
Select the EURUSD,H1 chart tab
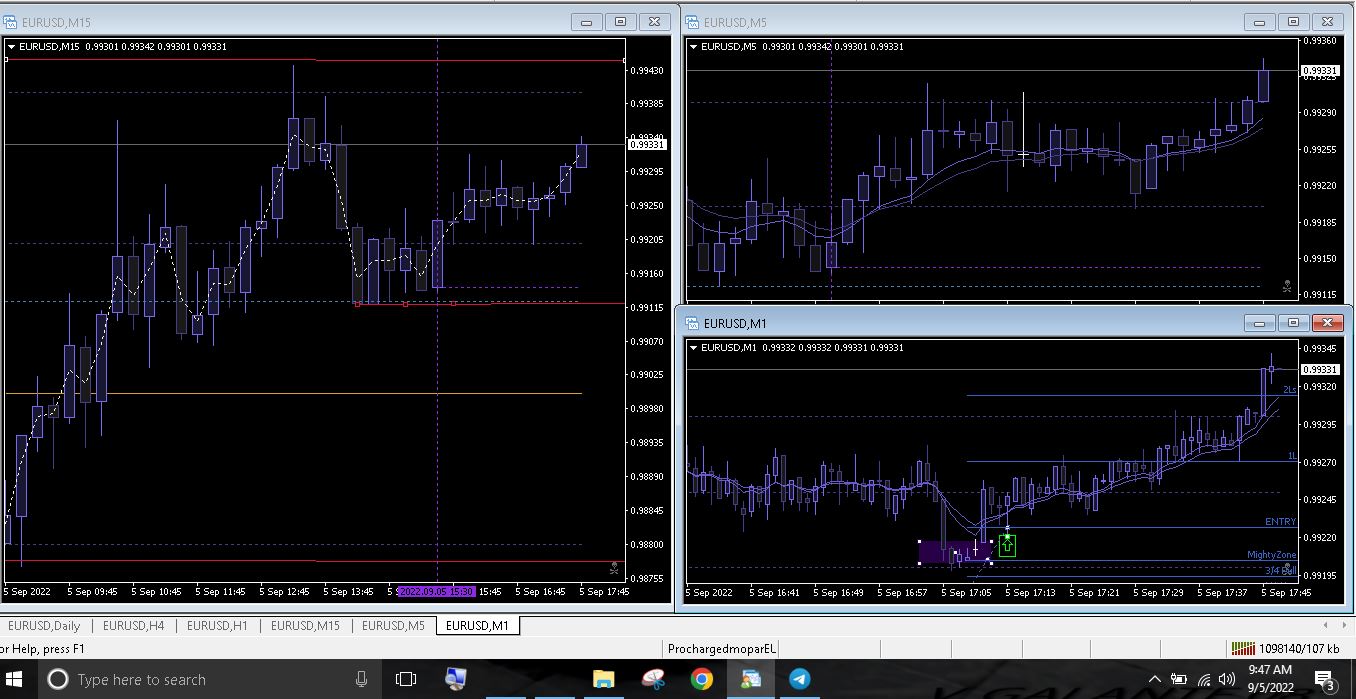tap(217, 626)
